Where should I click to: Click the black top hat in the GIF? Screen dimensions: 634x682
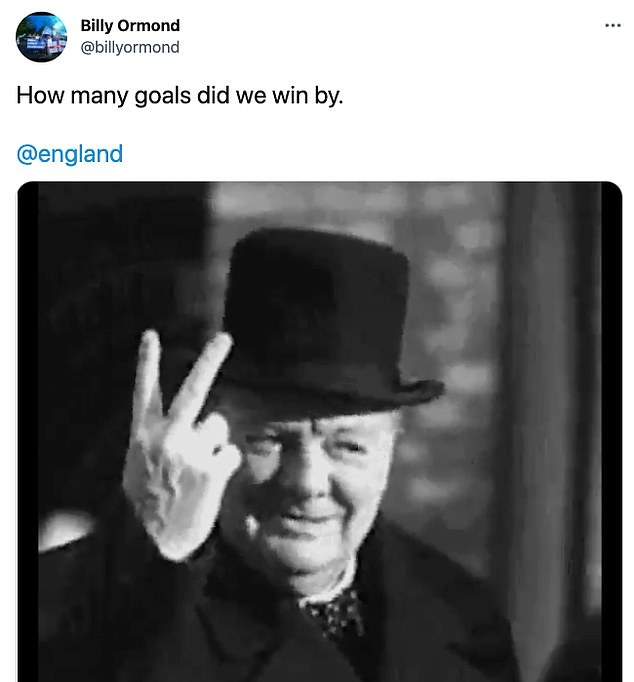pyautogui.click(x=315, y=300)
